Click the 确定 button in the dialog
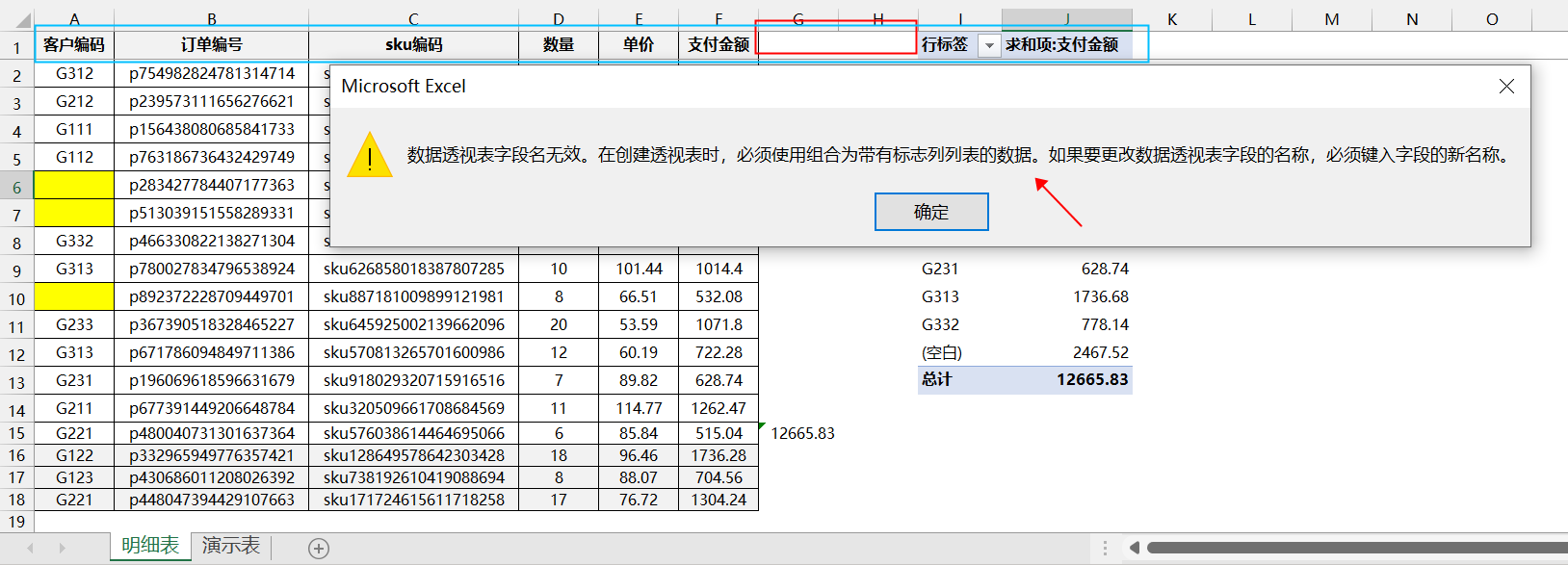 (x=931, y=212)
